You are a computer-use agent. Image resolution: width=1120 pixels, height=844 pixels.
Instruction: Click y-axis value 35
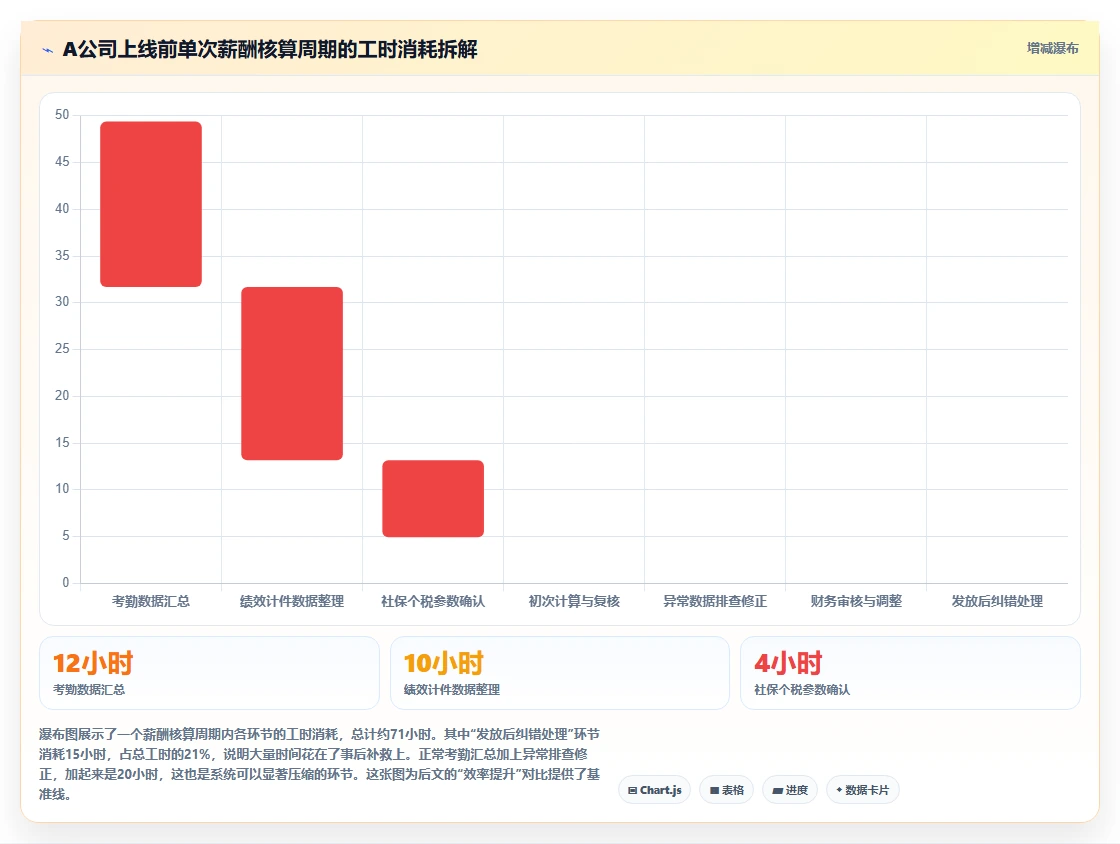(x=62, y=256)
